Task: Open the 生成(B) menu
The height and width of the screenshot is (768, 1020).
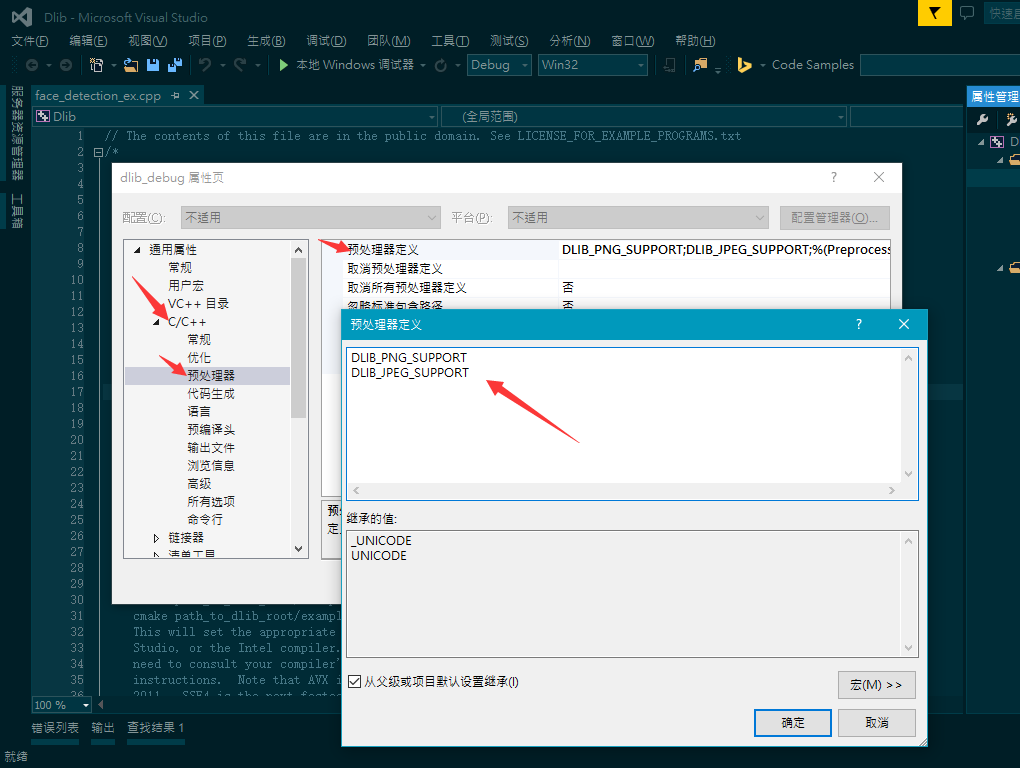Action: click(267, 41)
